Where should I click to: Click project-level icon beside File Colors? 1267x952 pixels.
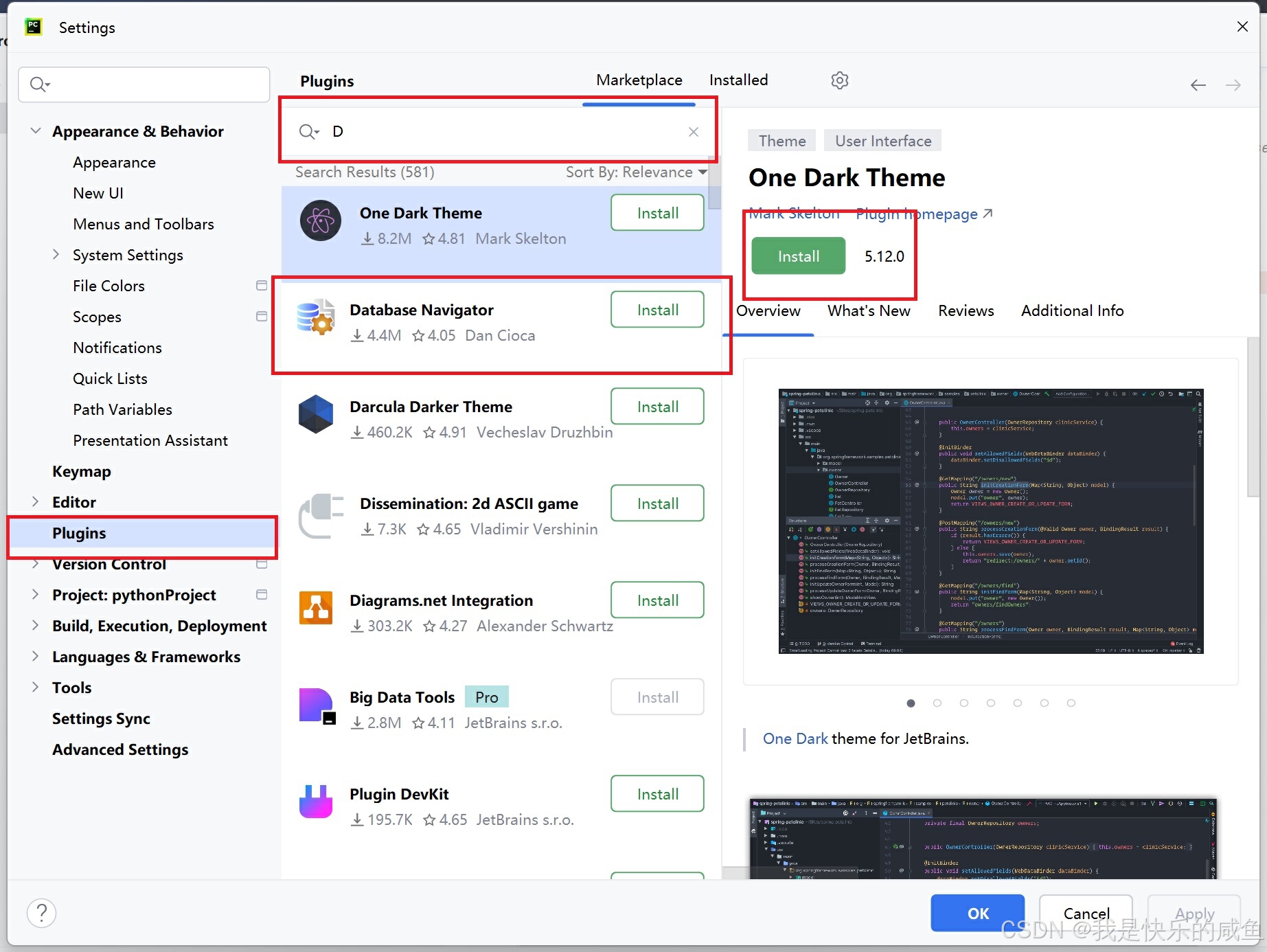pos(262,285)
